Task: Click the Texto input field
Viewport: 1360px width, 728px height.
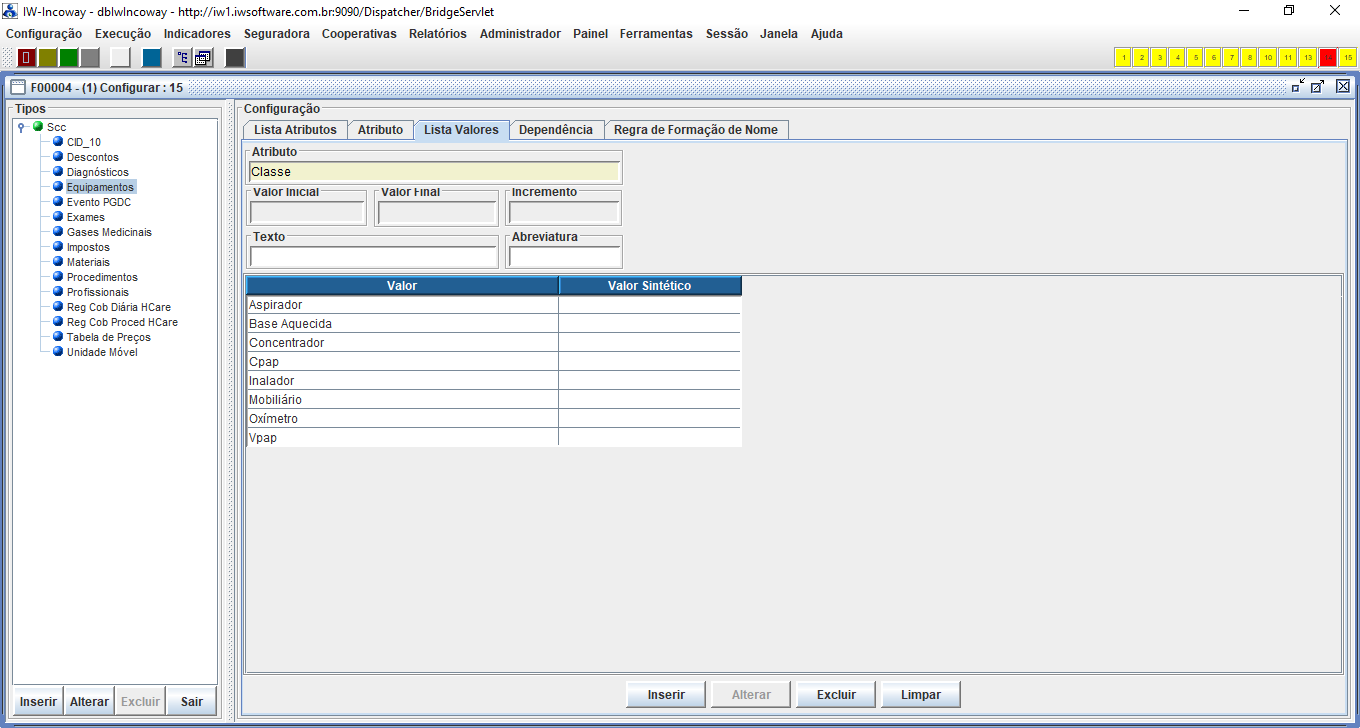Action: [x=373, y=256]
